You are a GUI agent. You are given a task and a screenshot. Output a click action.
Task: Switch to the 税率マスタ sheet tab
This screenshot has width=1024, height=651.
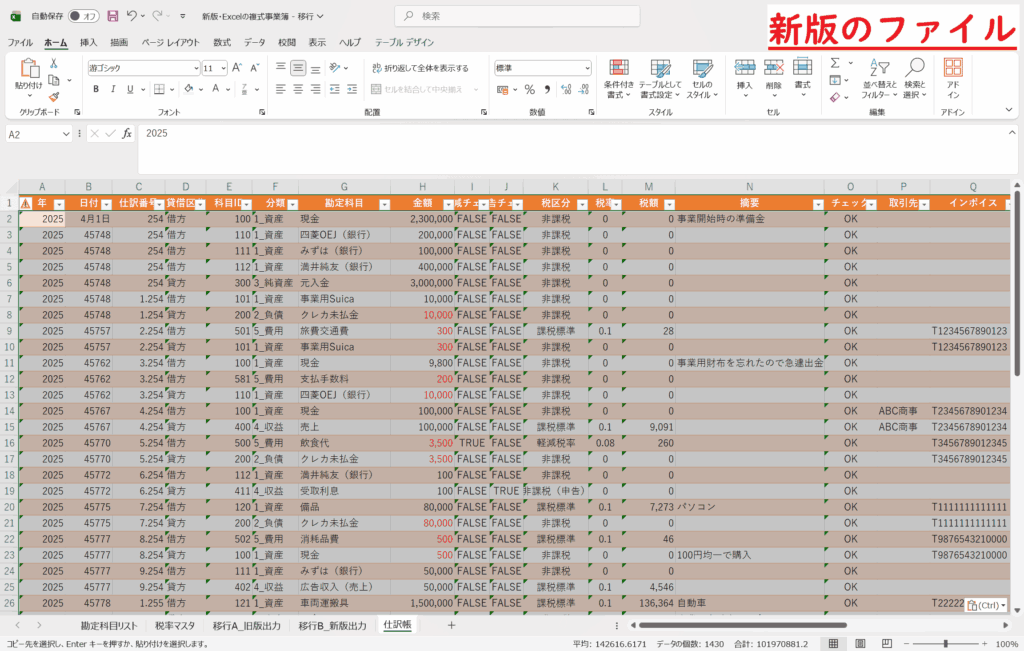pyautogui.click(x=175, y=625)
